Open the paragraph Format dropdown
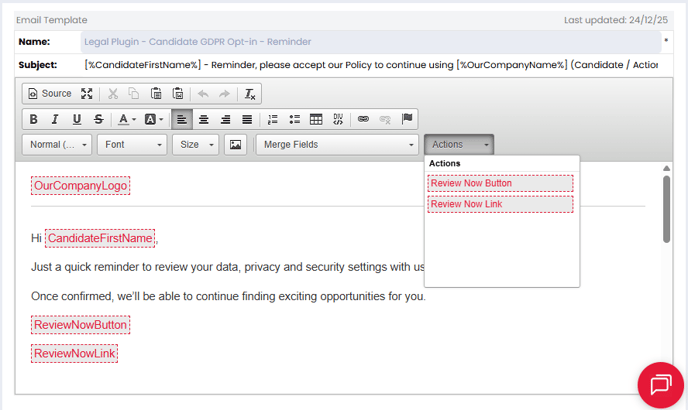 (57, 144)
